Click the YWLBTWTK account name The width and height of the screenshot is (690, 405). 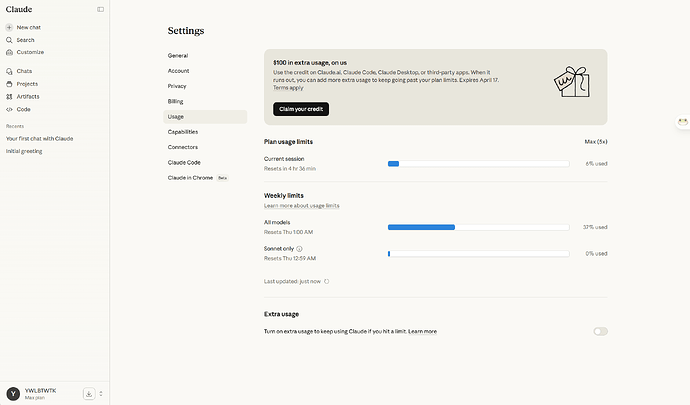coord(40,390)
